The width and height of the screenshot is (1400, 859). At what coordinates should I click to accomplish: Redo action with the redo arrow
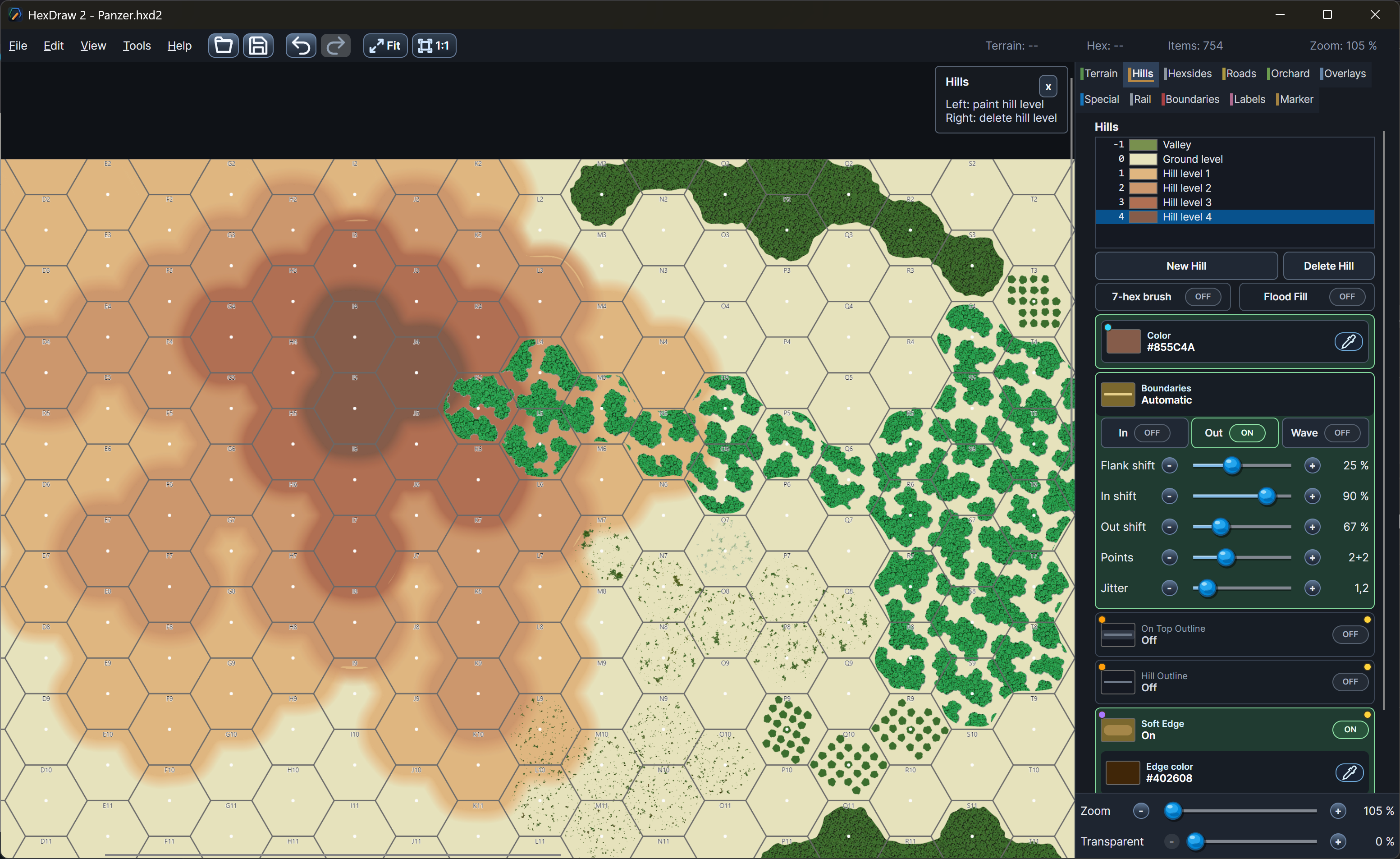pos(336,46)
